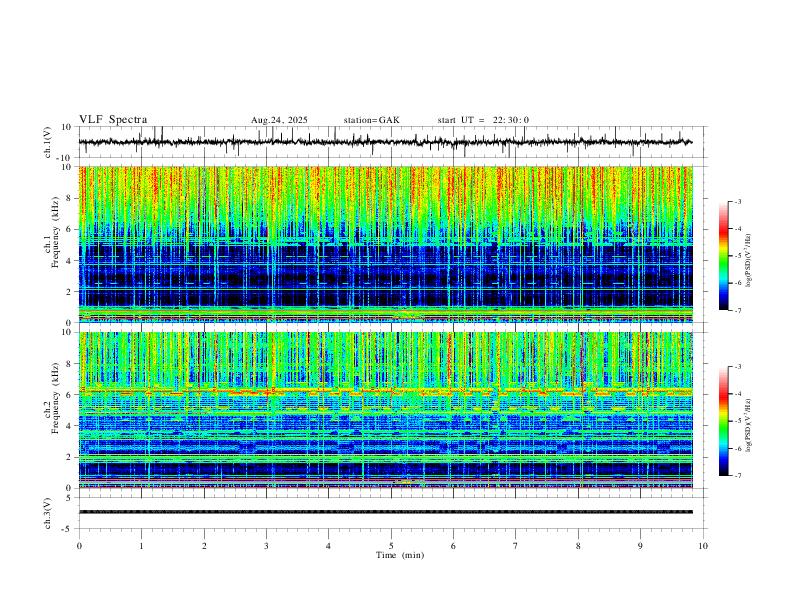
Task: Click the time axis tick label "10"
Action: tap(703, 546)
